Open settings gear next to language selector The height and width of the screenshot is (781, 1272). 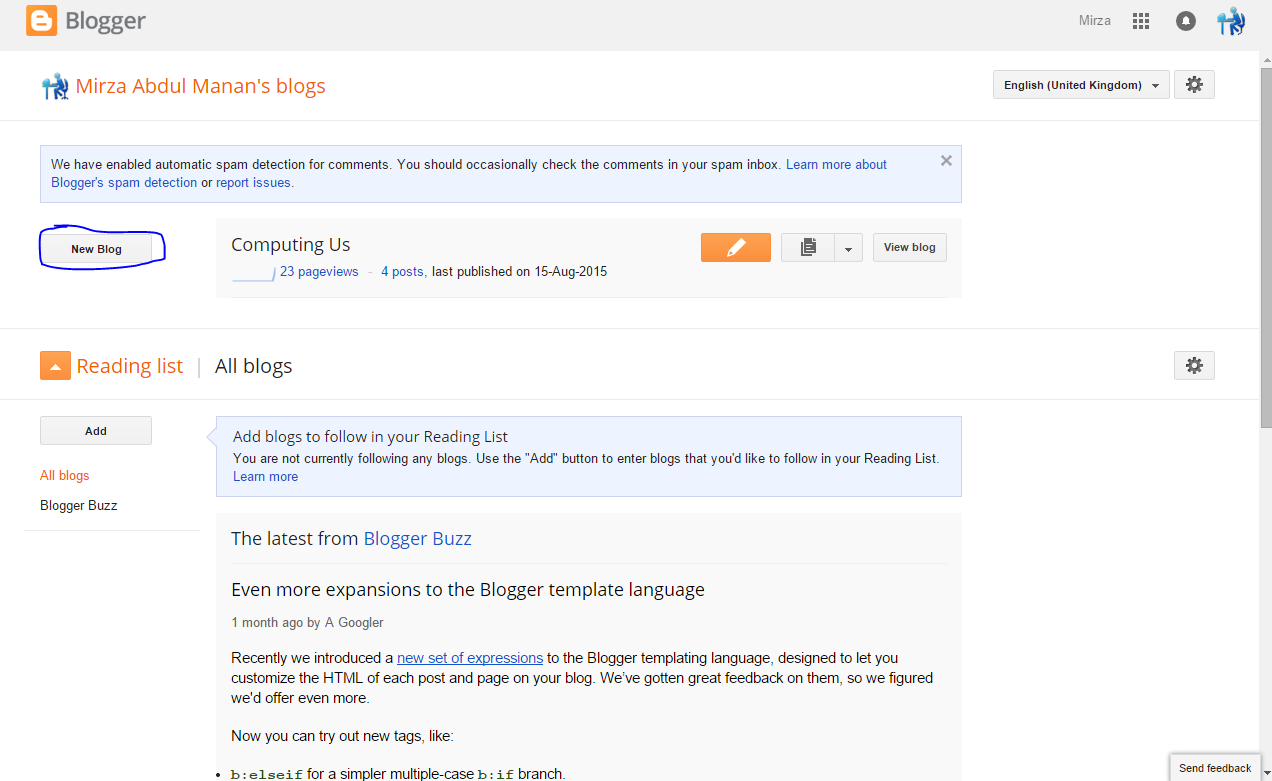tap(1194, 85)
